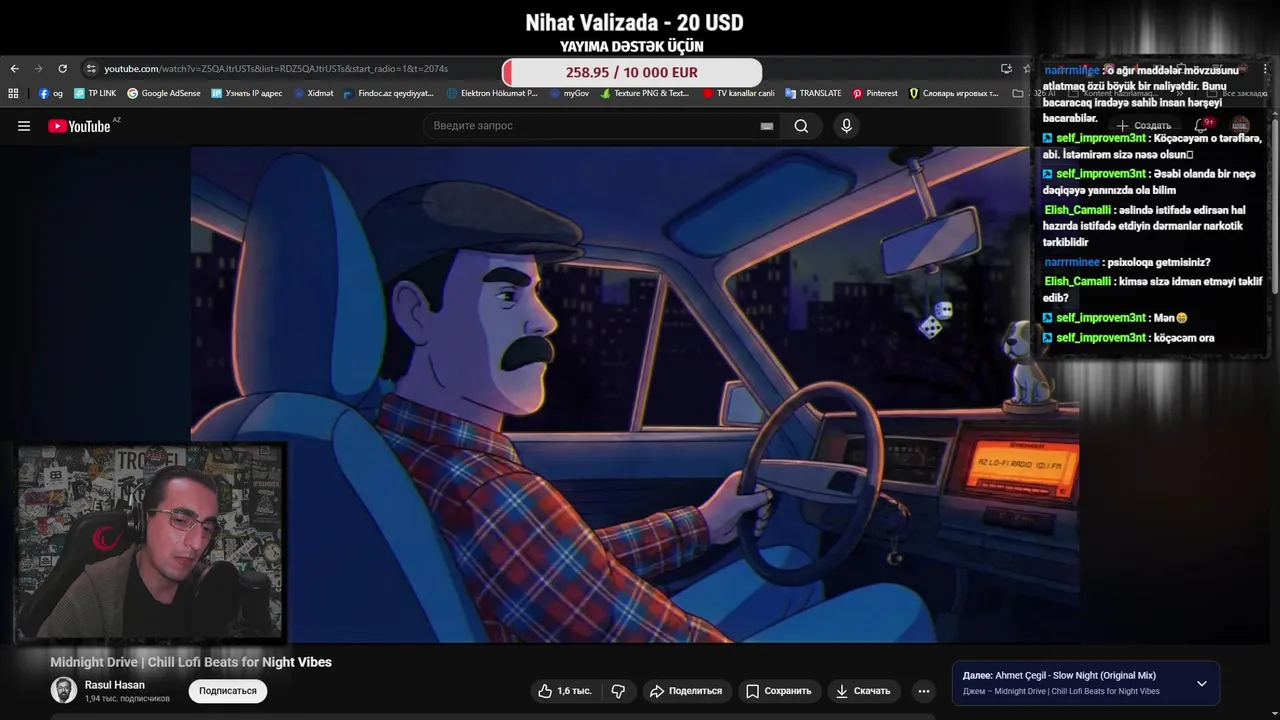Screen dimensions: 1280x720
Task: Open the Узнать IP адрес bookmark
Action: 247,93
